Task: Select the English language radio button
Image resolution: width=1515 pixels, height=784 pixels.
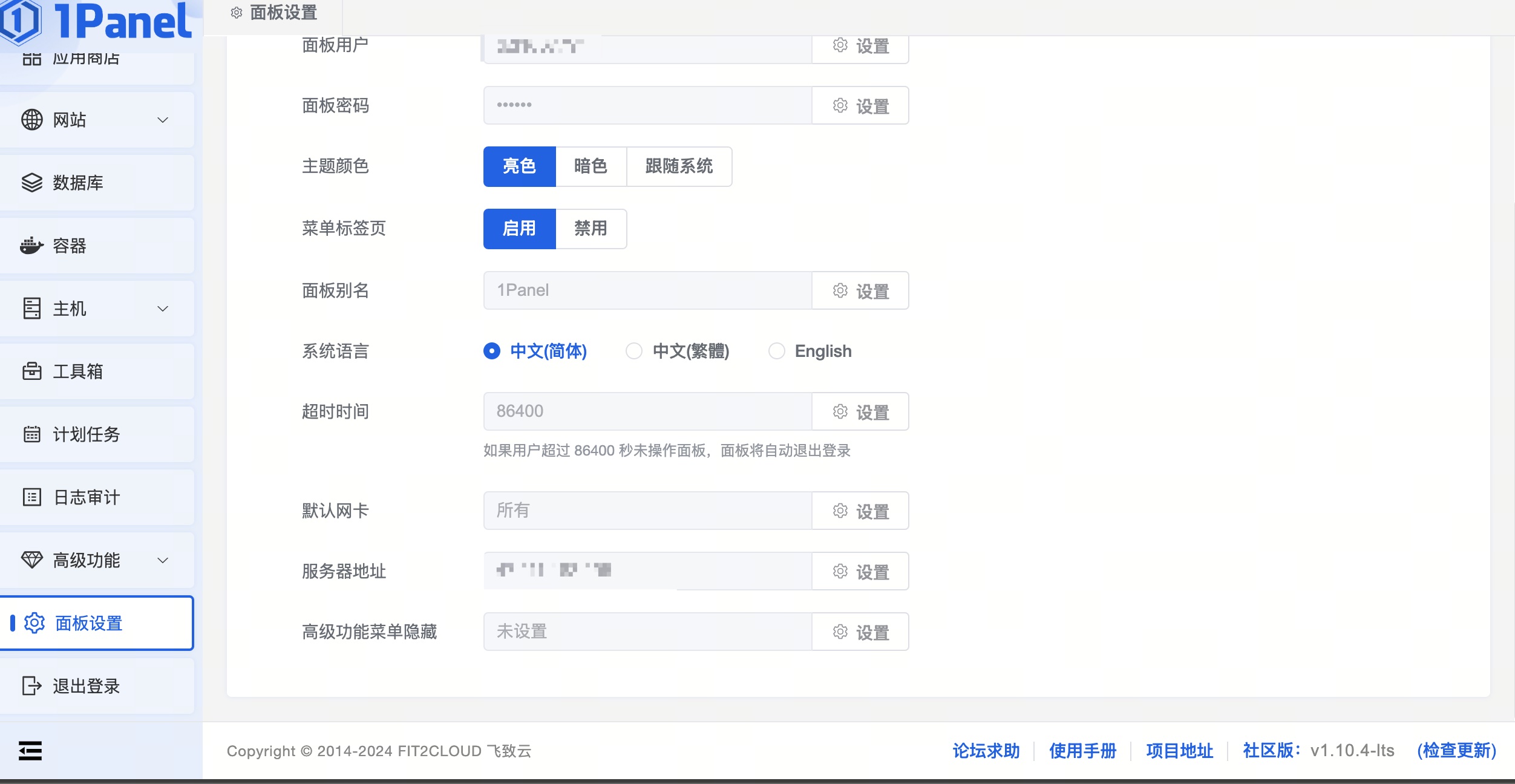Action: coord(776,351)
